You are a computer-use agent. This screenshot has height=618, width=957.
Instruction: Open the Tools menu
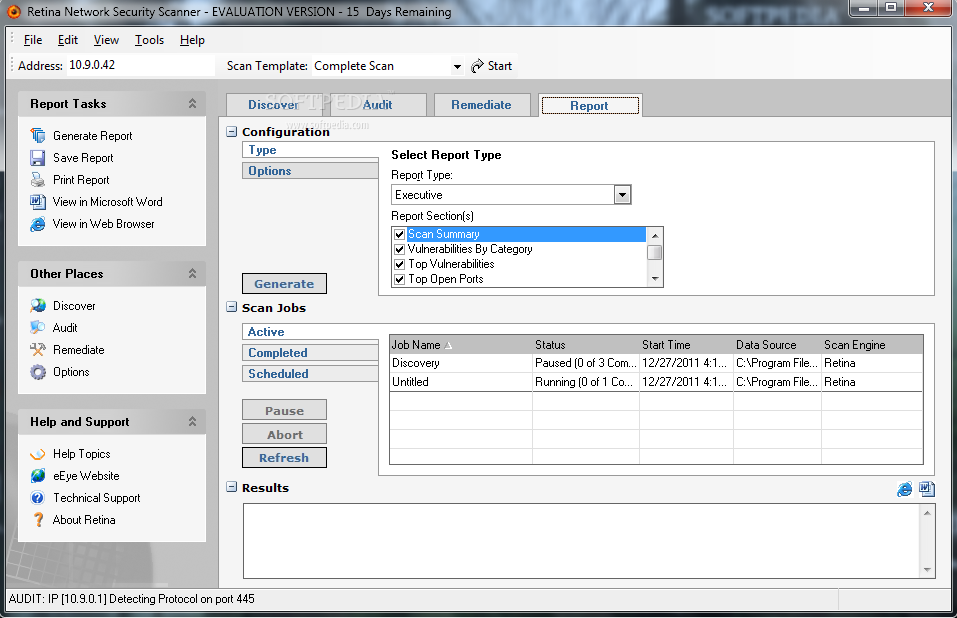click(x=150, y=40)
